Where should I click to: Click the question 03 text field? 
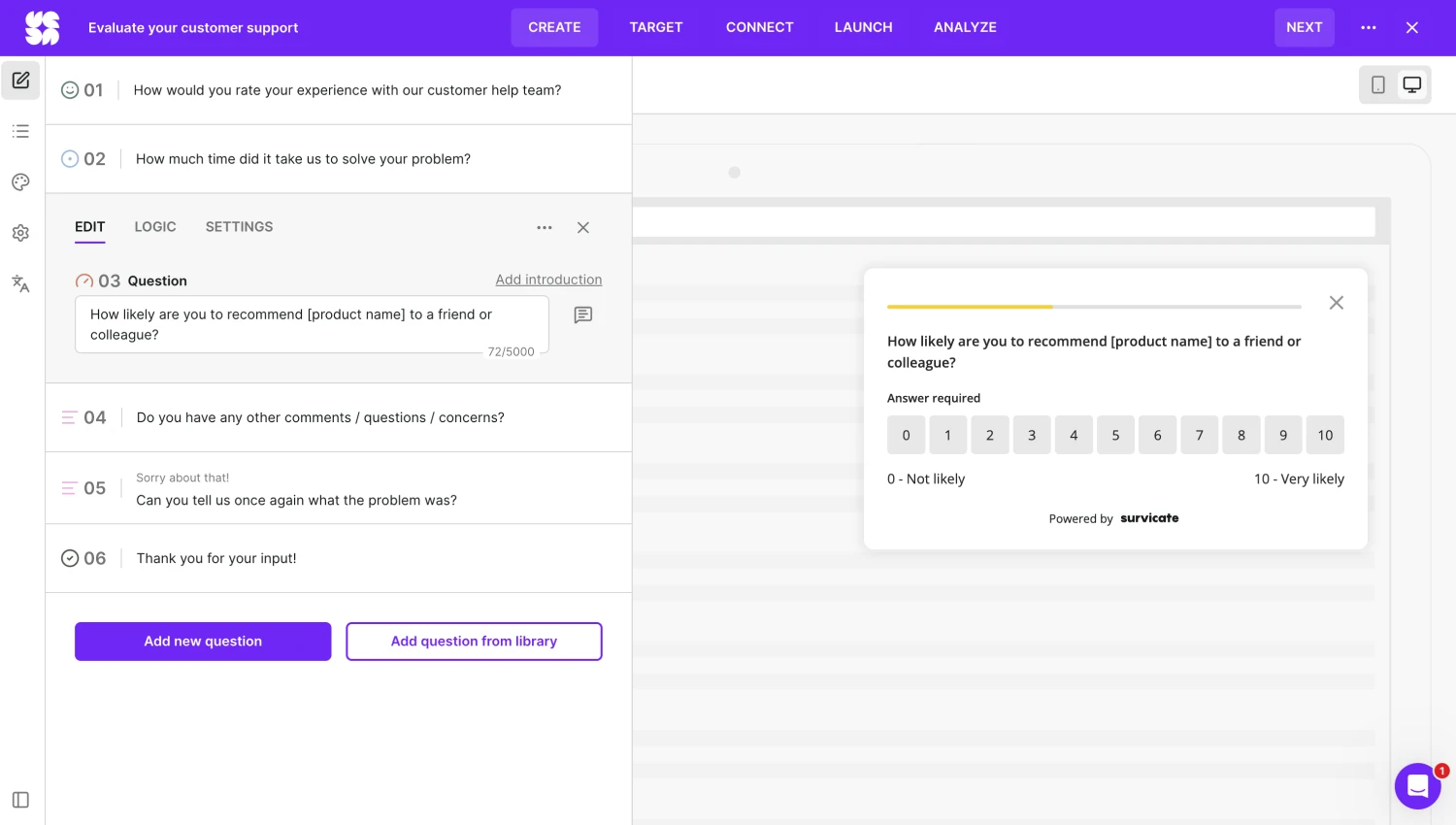pos(311,324)
